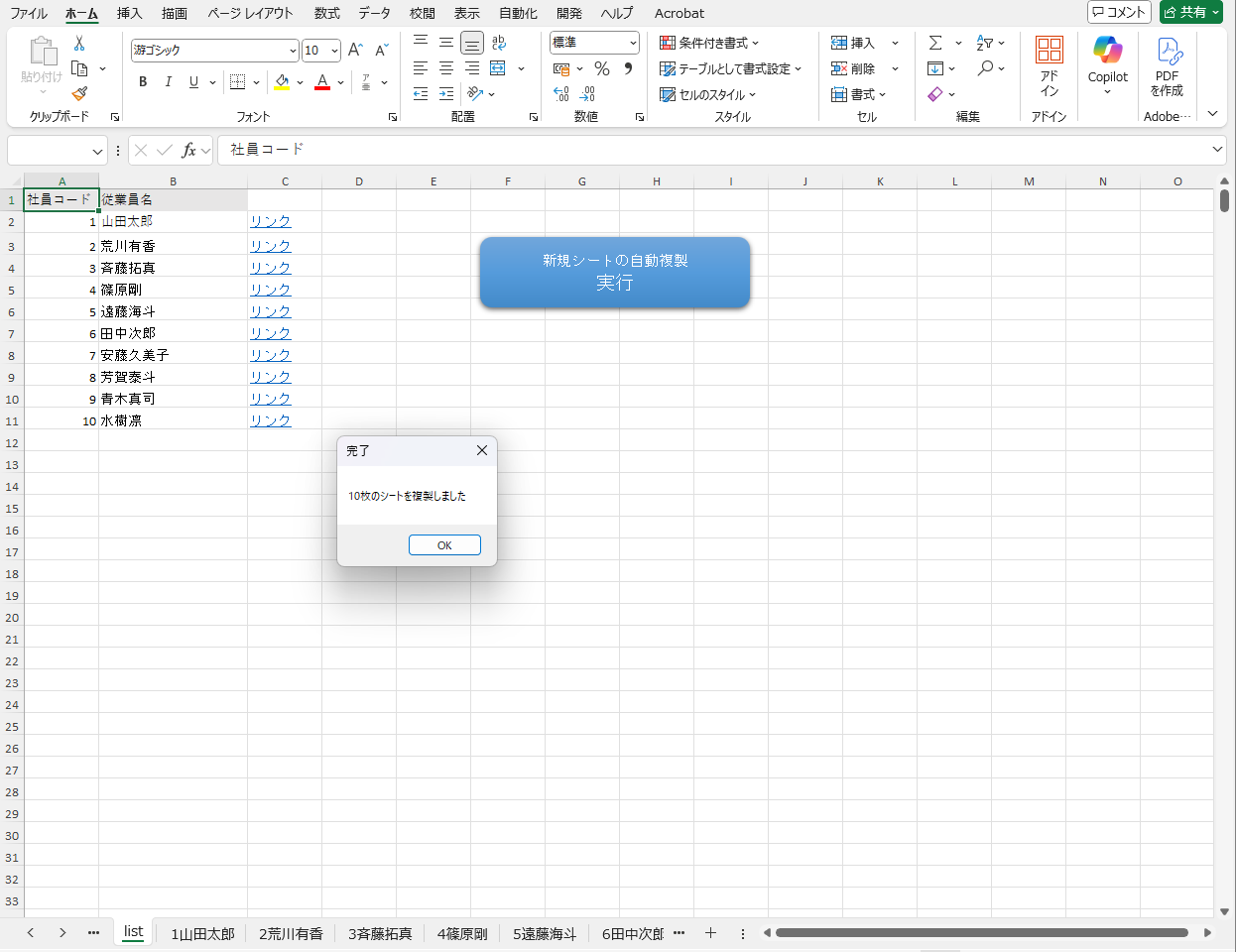Click the format painter brush icon
The width and height of the screenshot is (1236, 952).
(79, 93)
